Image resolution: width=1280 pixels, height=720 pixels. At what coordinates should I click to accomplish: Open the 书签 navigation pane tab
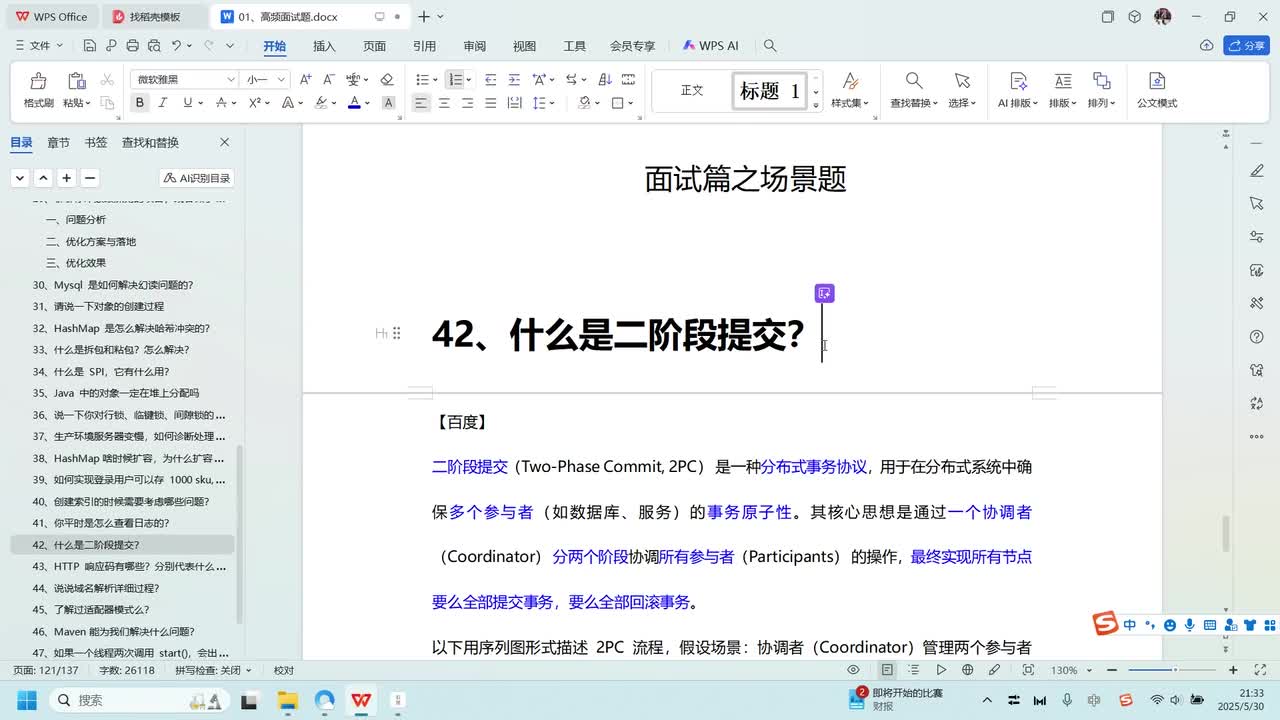pyautogui.click(x=96, y=143)
